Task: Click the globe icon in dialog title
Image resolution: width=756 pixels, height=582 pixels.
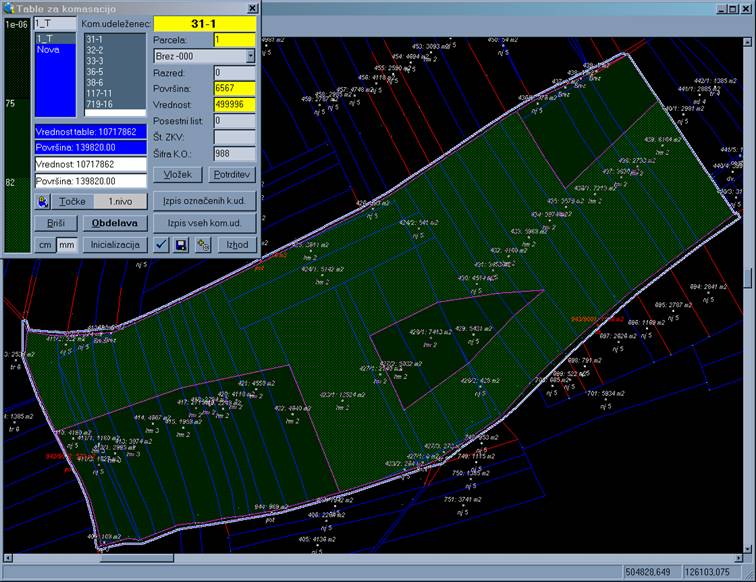Action: click(x=9, y=7)
